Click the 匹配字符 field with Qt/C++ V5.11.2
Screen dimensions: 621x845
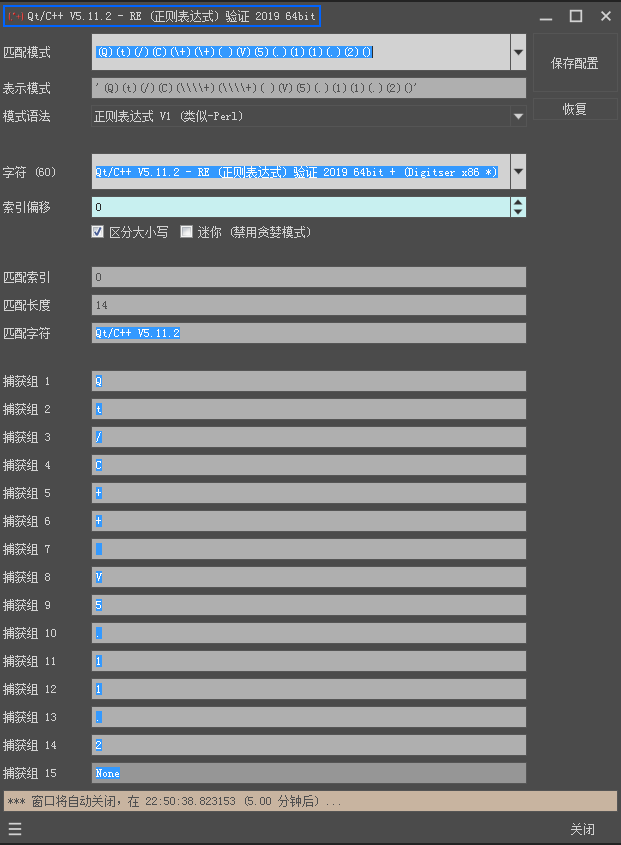[309, 333]
